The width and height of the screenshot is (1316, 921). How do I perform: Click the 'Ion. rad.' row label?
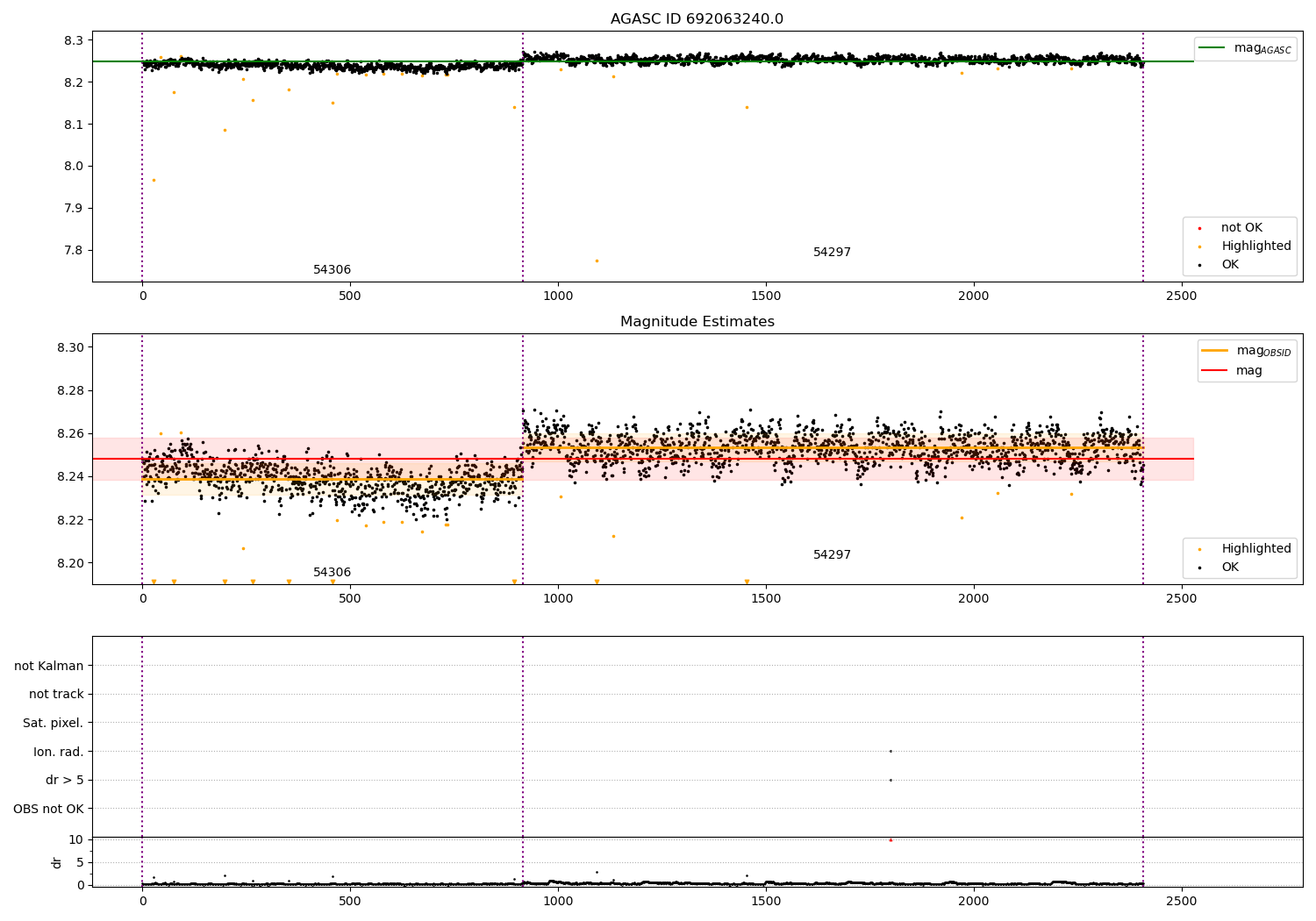[59, 753]
